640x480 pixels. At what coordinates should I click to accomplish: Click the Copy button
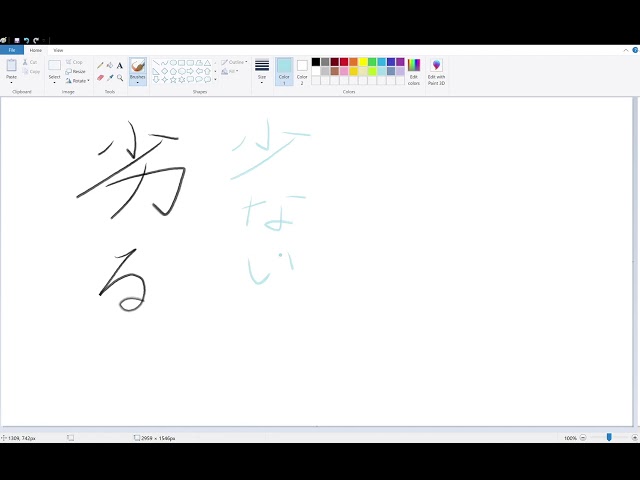click(31, 71)
